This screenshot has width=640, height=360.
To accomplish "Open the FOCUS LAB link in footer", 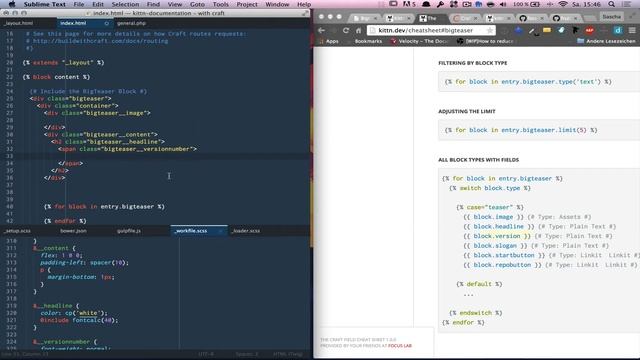I will (x=400, y=346).
